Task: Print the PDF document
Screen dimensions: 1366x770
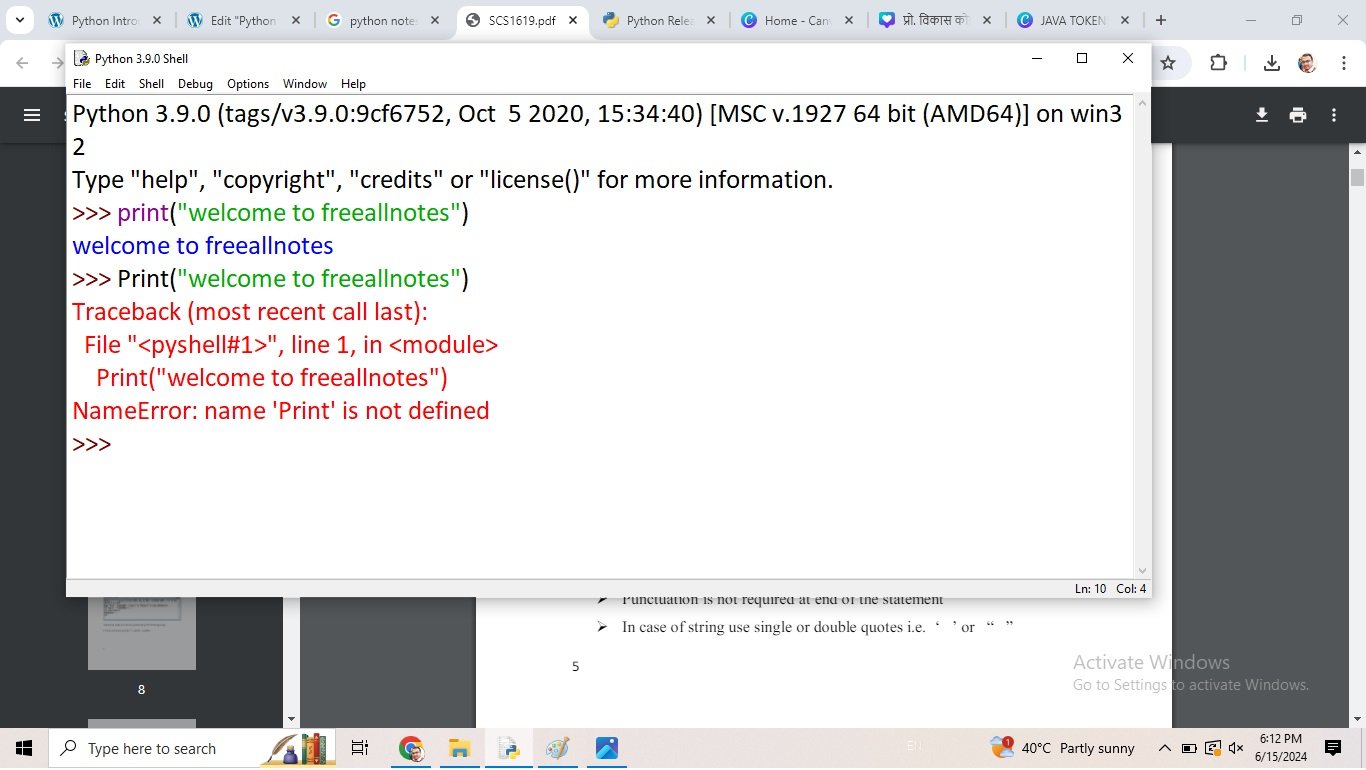Action: (x=1298, y=115)
